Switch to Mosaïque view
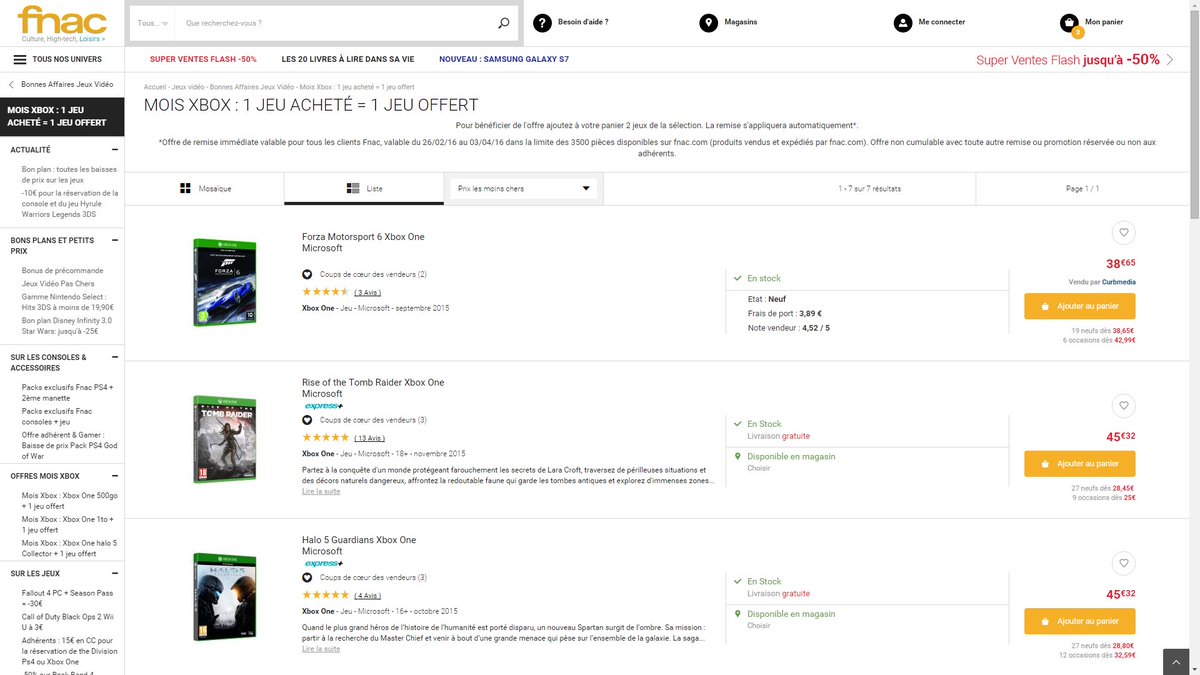1200x675 pixels. [205, 188]
